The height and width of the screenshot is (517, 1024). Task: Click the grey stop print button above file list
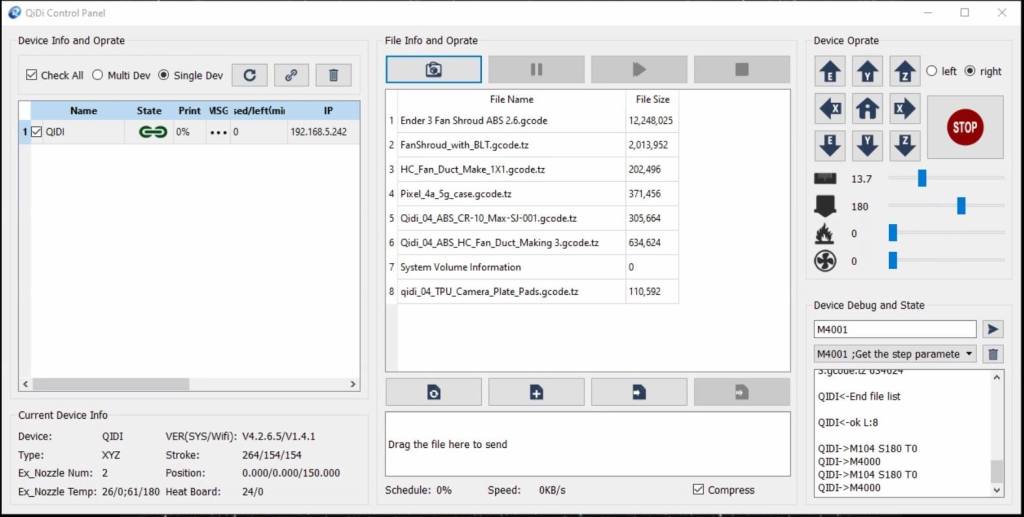(x=742, y=69)
